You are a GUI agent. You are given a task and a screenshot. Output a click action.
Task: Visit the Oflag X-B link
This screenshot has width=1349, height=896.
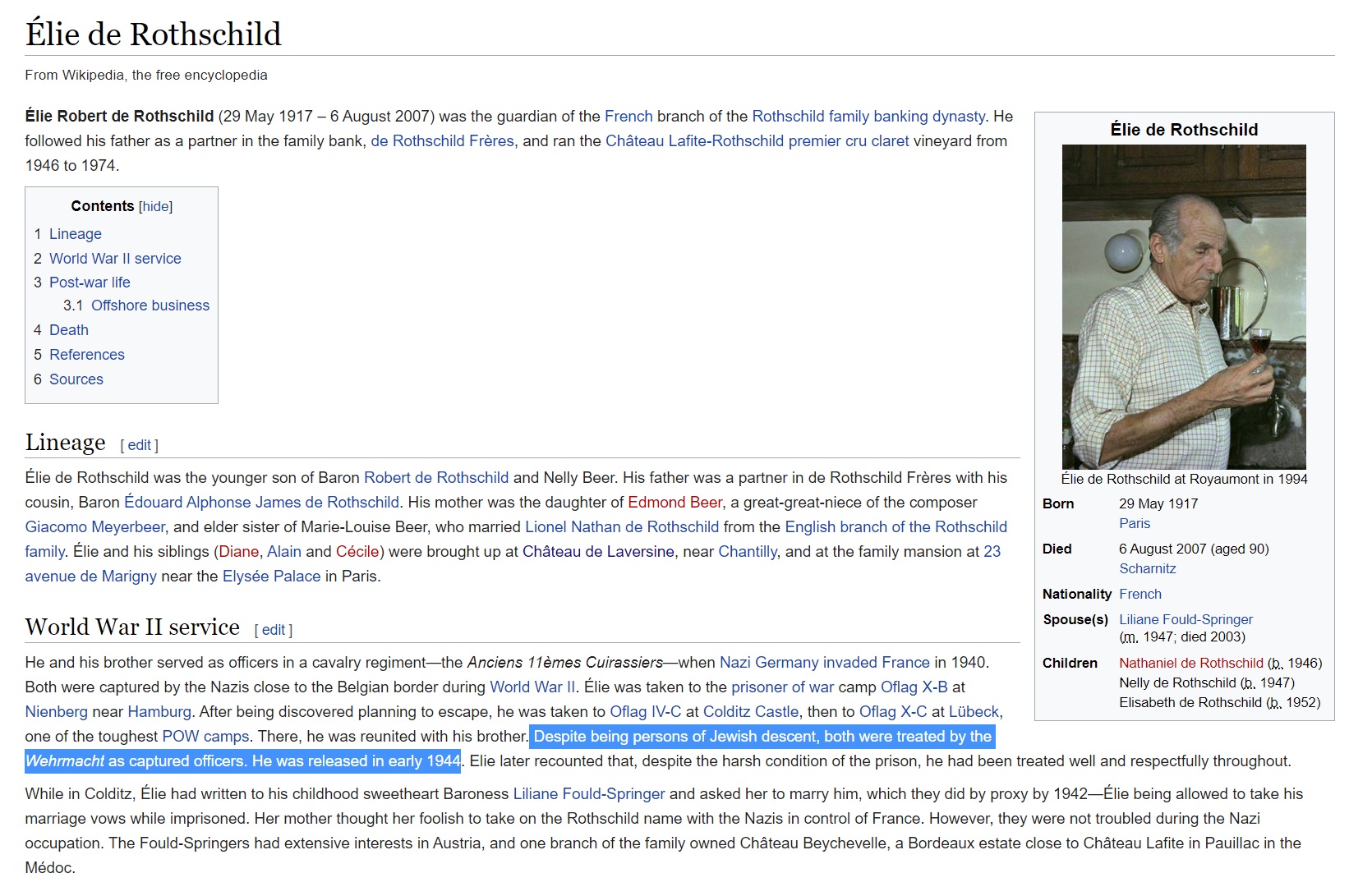coord(914,687)
